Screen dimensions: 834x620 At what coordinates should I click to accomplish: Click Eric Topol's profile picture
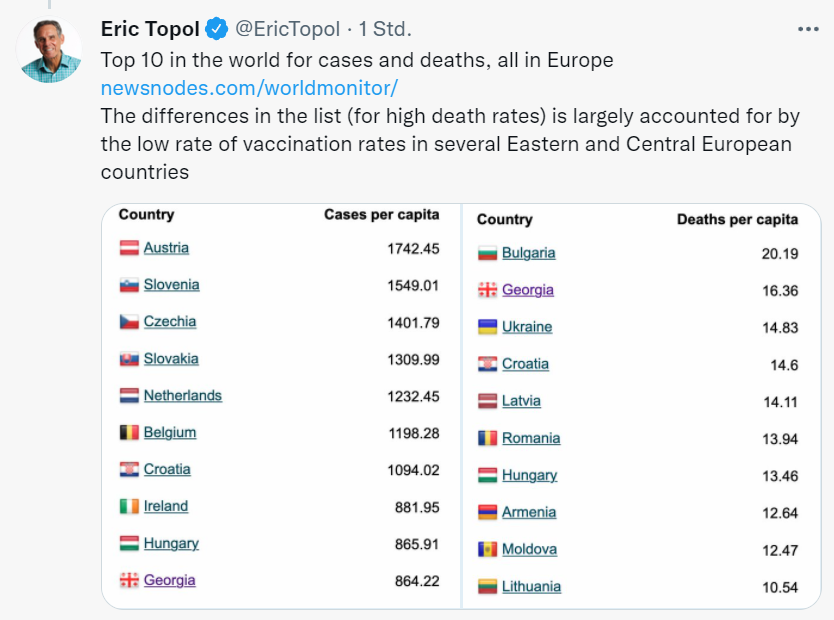point(49,50)
